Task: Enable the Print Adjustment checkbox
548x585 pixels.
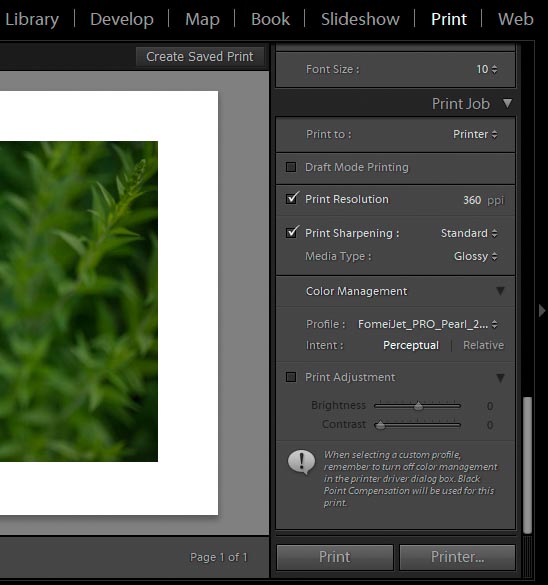Action: [x=291, y=377]
